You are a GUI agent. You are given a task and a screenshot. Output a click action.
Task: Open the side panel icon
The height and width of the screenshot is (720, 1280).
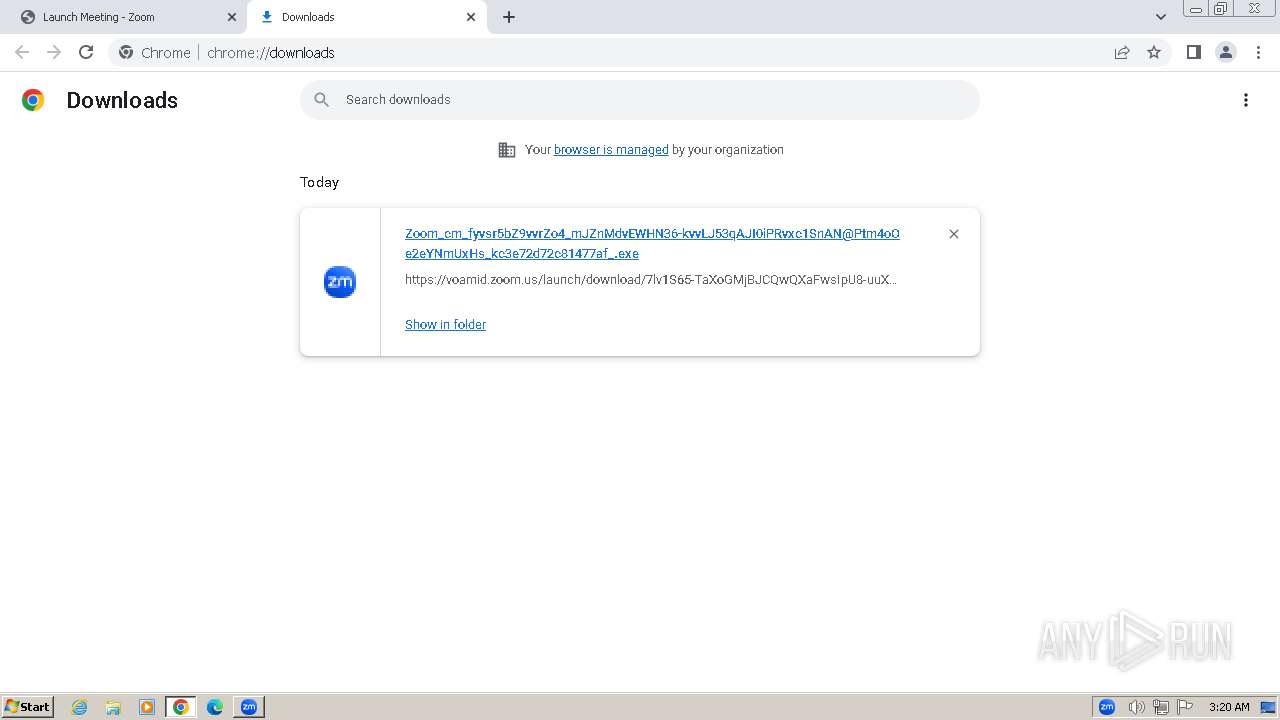point(1193,52)
